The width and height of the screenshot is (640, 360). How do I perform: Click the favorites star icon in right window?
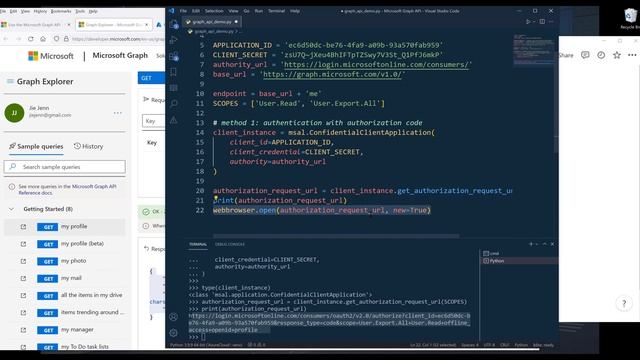point(617,55)
